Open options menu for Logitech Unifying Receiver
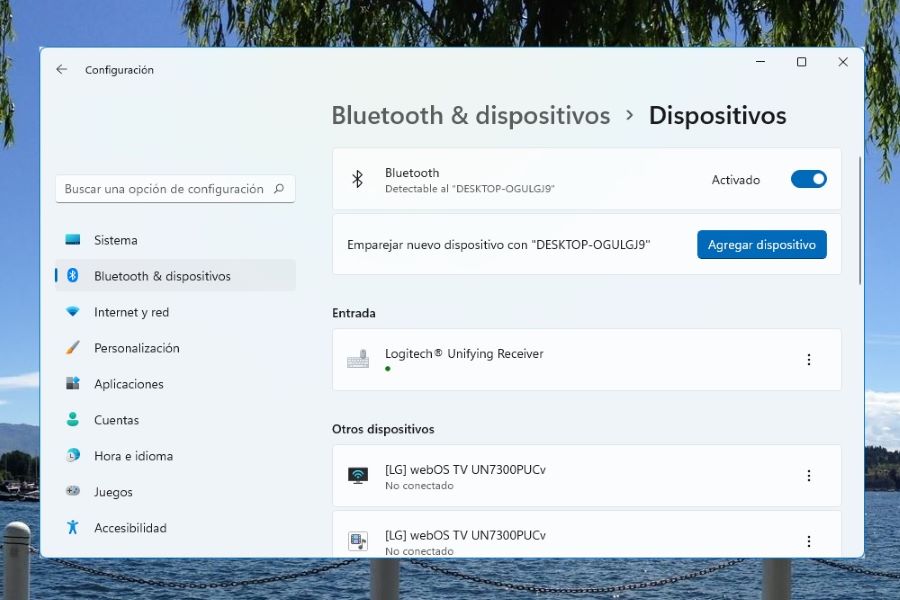Viewport: 900px width, 600px height. click(x=809, y=359)
